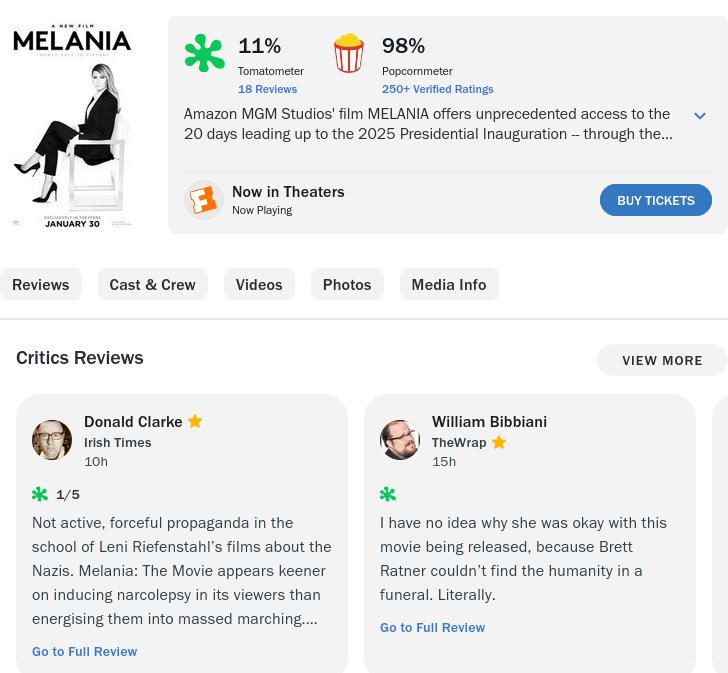Click View More critics reviews button
Image resolution: width=728 pixels, height=673 pixels.
tap(662, 360)
